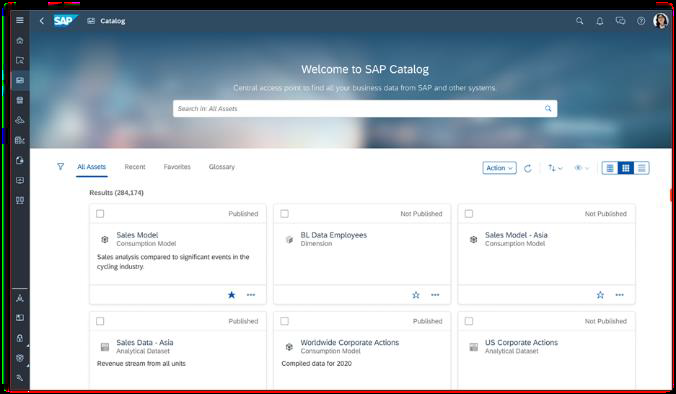Open the BL Data Employees asset title
This screenshot has width=676, height=394.
point(334,235)
